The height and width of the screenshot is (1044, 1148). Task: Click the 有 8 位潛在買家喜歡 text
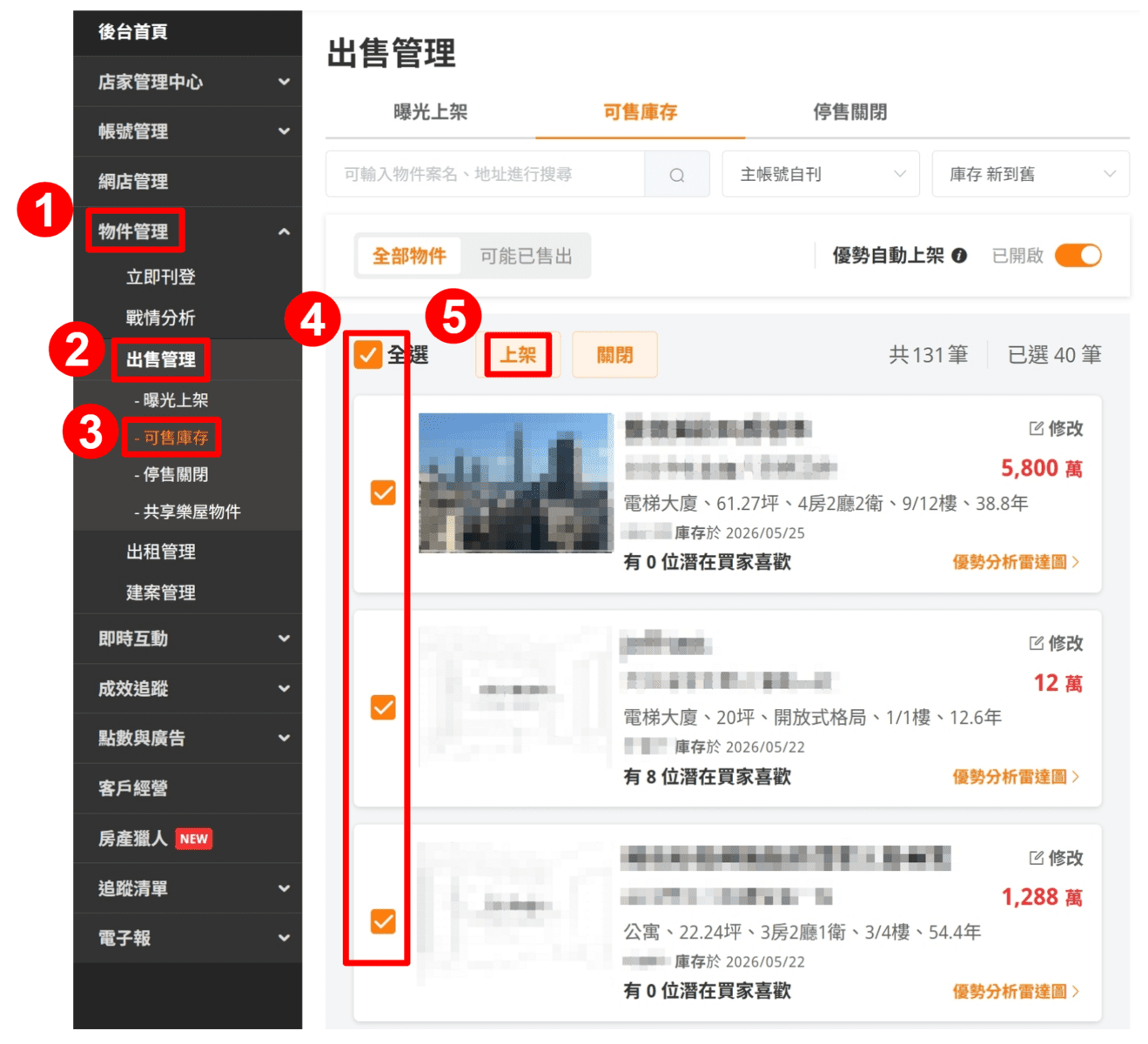708,777
